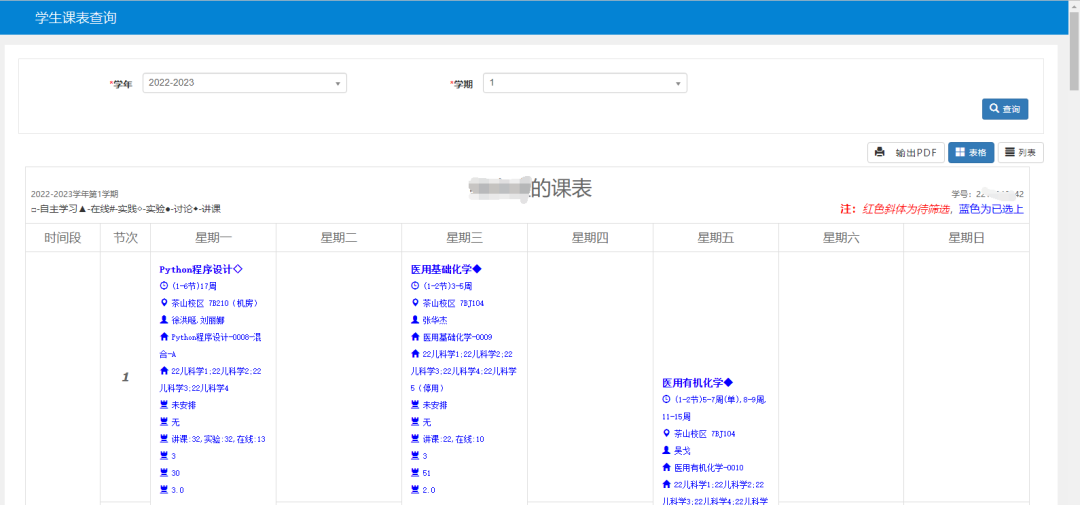Image resolution: width=1080 pixels, height=505 pixels.
Task: Click clock icon under Python程序设计 course
Action: point(164,286)
